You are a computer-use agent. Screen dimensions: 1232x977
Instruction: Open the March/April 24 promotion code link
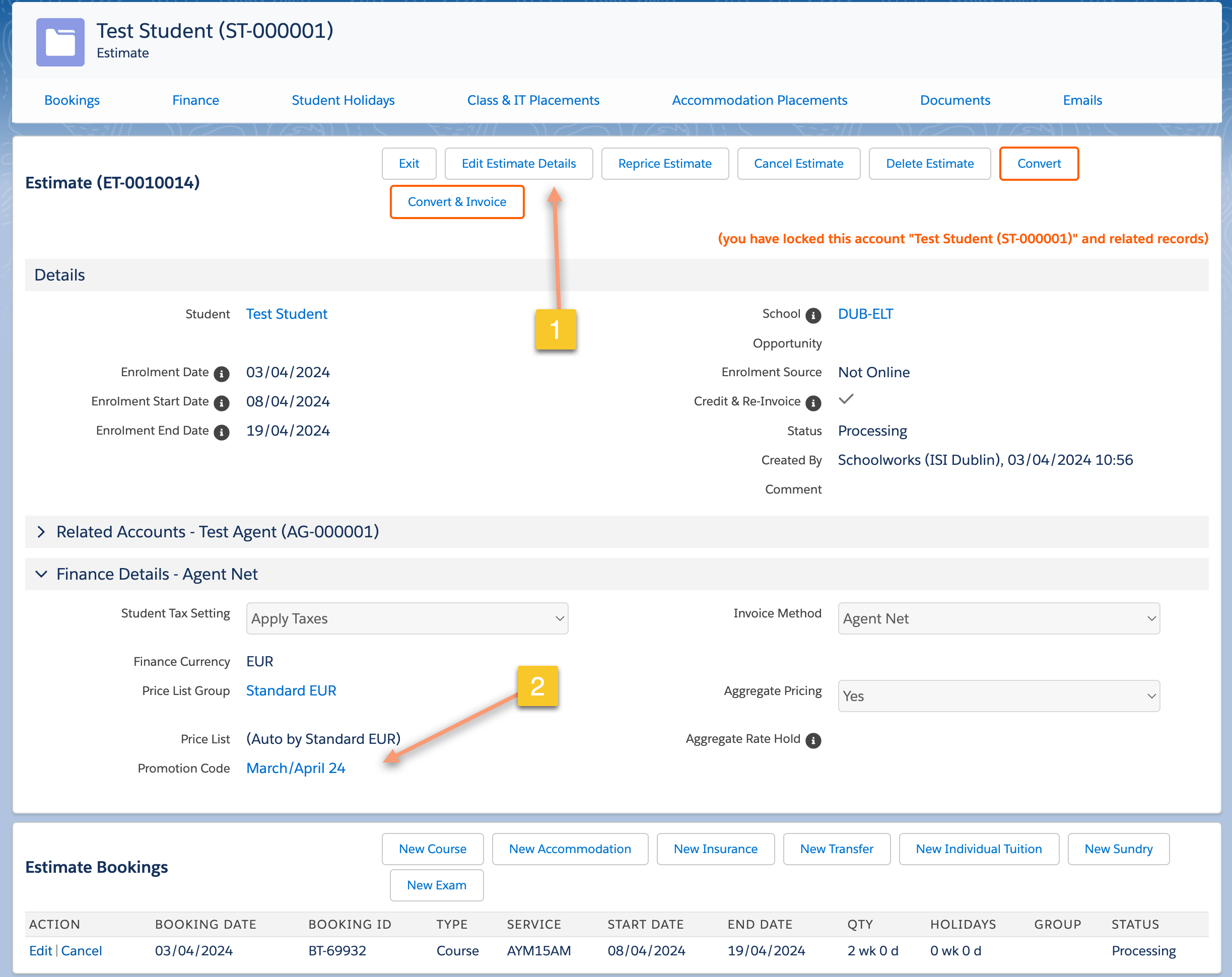click(296, 769)
